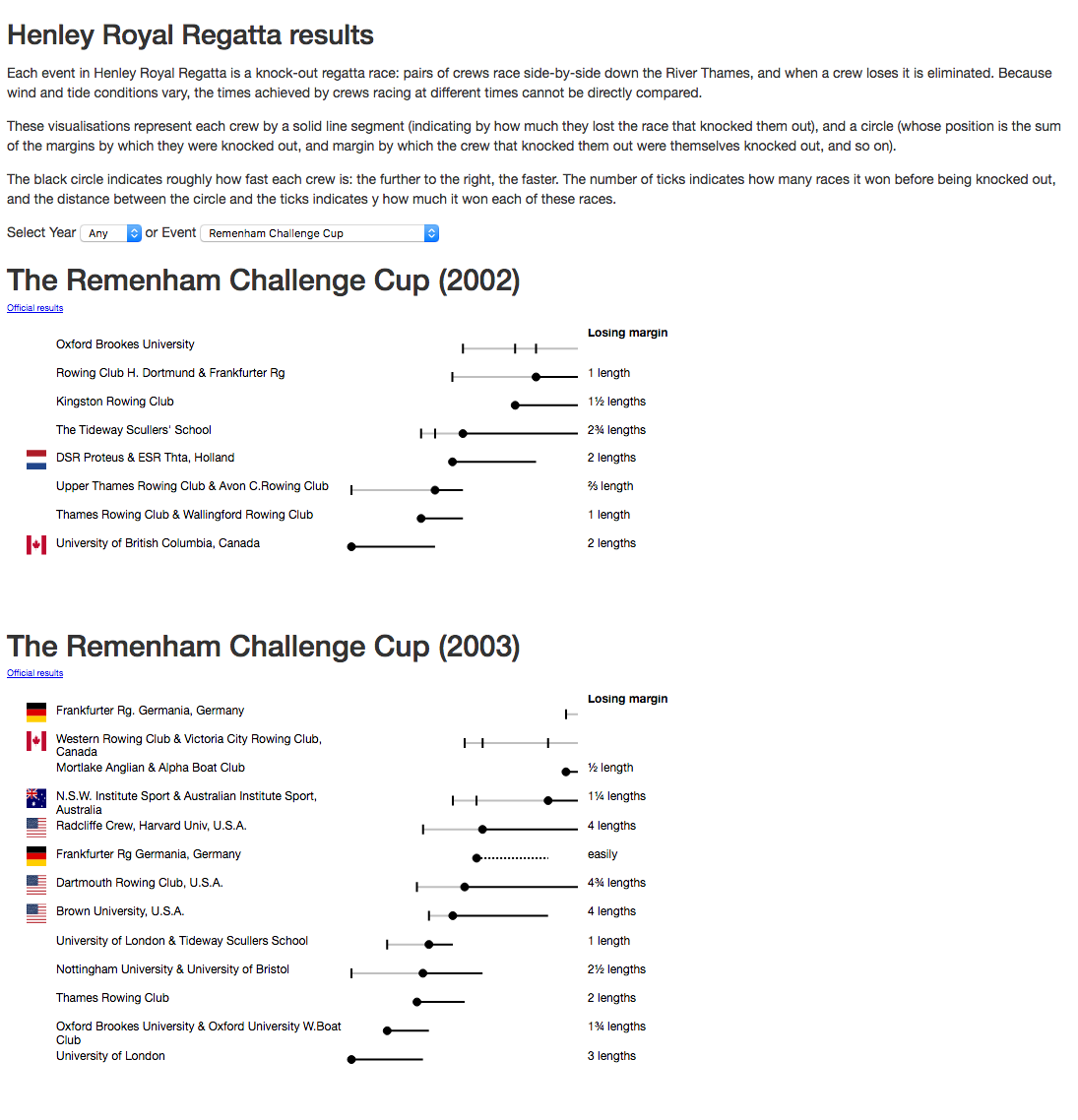
Task: Click the Australian flag beside N.S.W. Institute Sport
Action: click(35, 798)
